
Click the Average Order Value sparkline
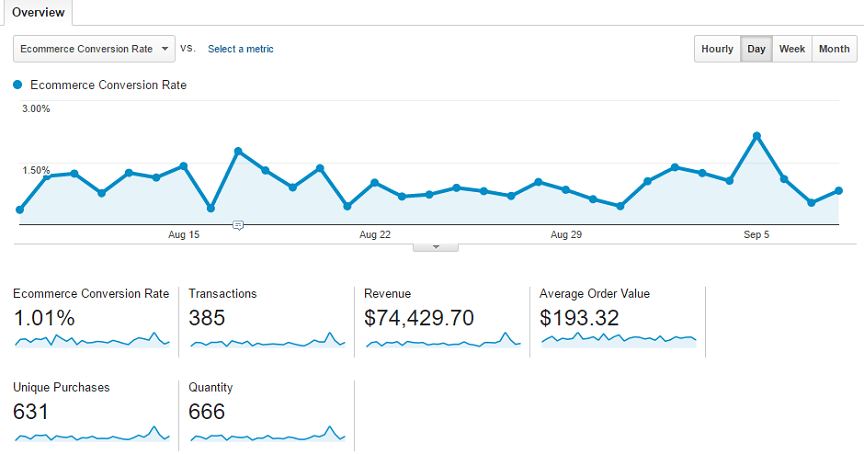(619, 339)
